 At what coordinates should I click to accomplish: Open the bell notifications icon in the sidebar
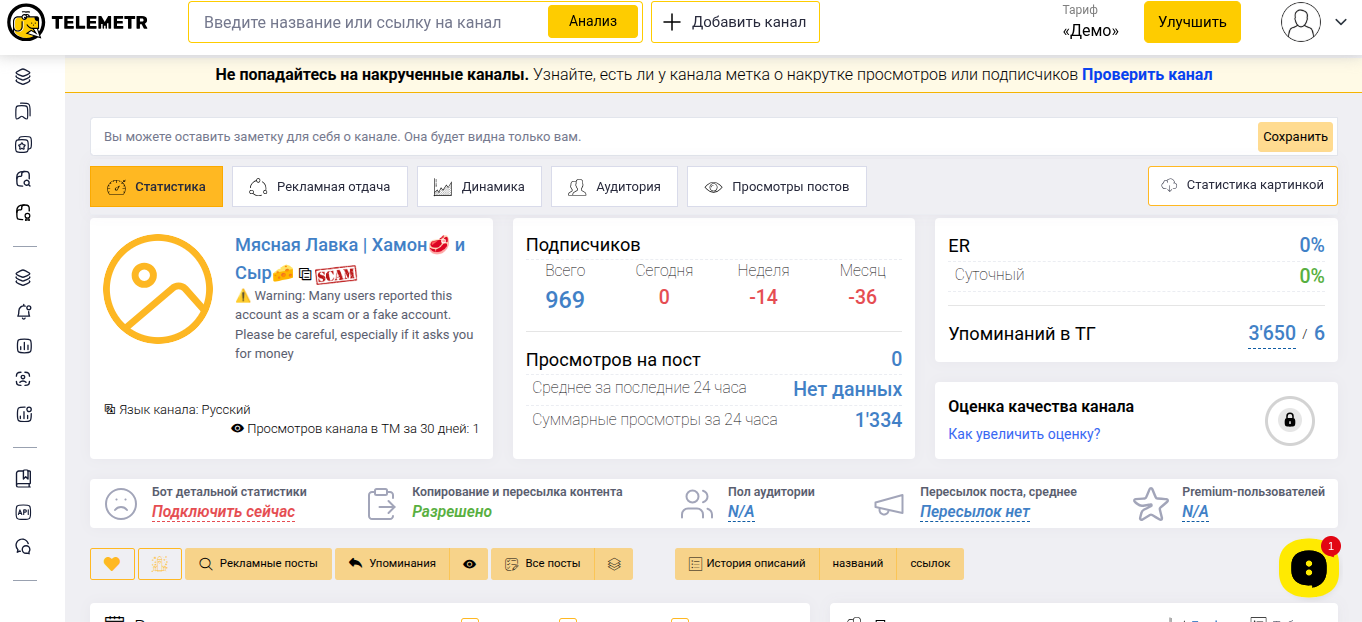coord(24,312)
